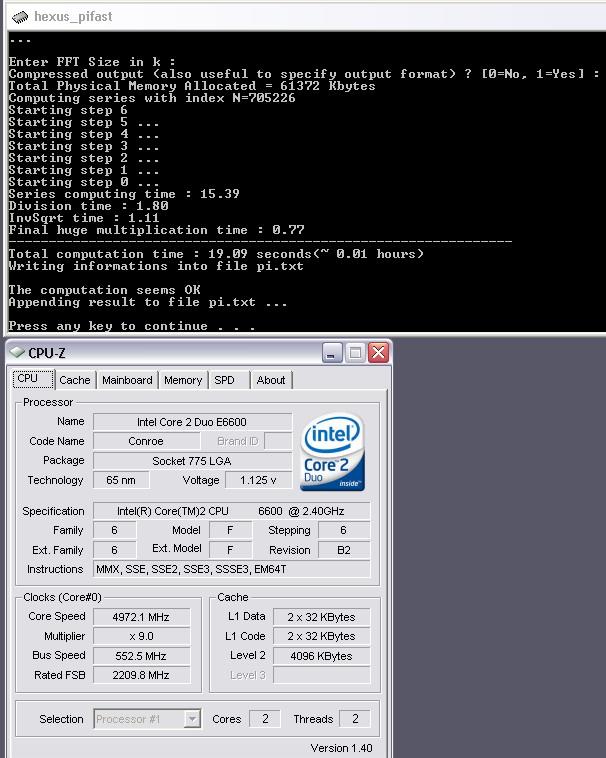Click the Core Speed value 4972.1 MHz

click(142, 617)
